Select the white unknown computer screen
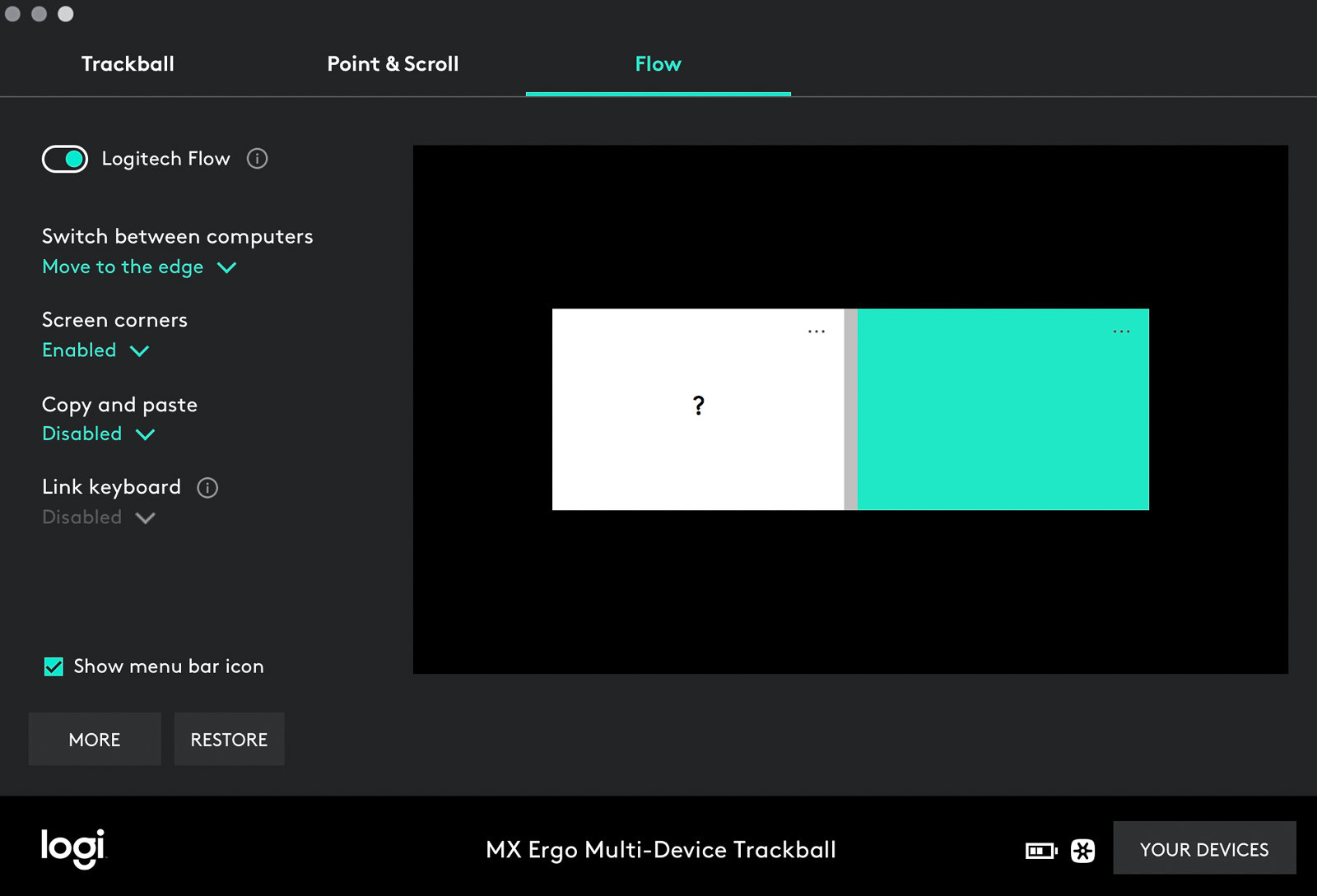The width and height of the screenshot is (1317, 896). [698, 410]
